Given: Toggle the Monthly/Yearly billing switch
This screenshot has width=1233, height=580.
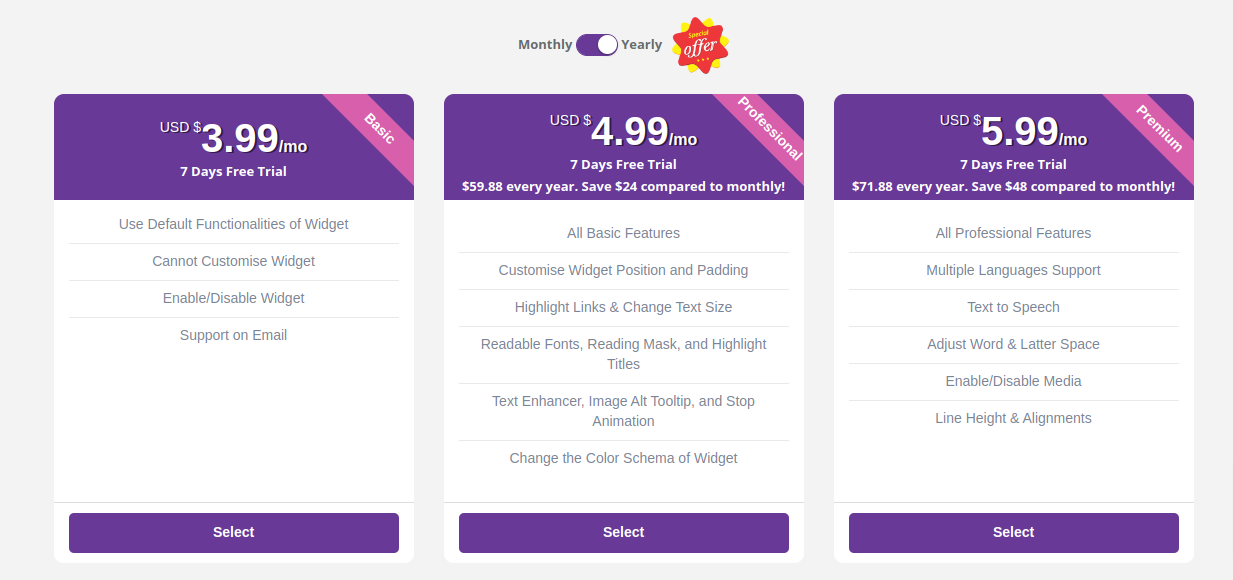Looking at the screenshot, I should [x=597, y=45].
